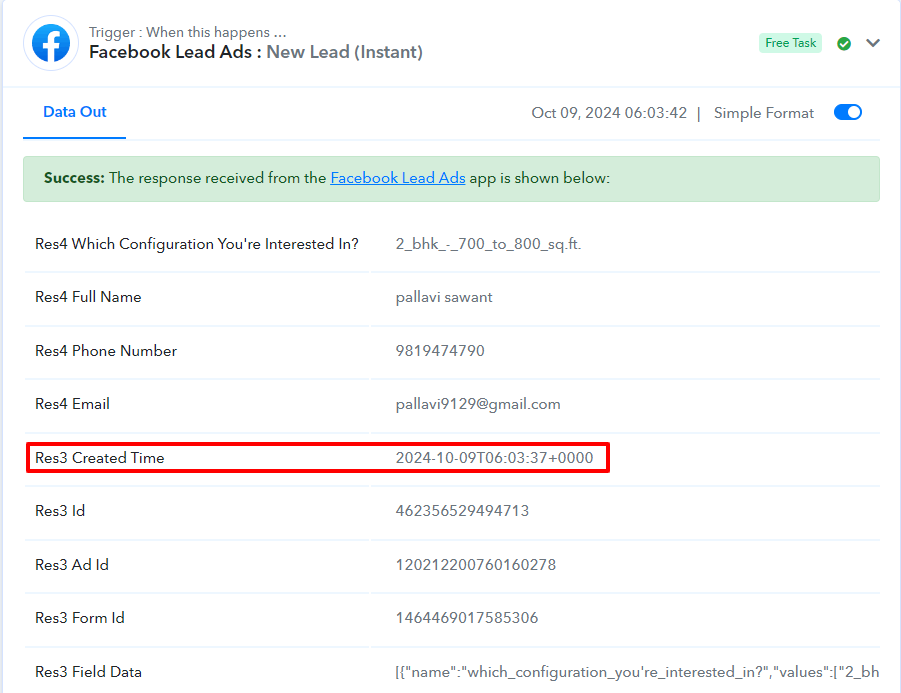This screenshot has height=693, width=901.
Task: Click the Res4 Full Name label
Action: tap(88, 297)
